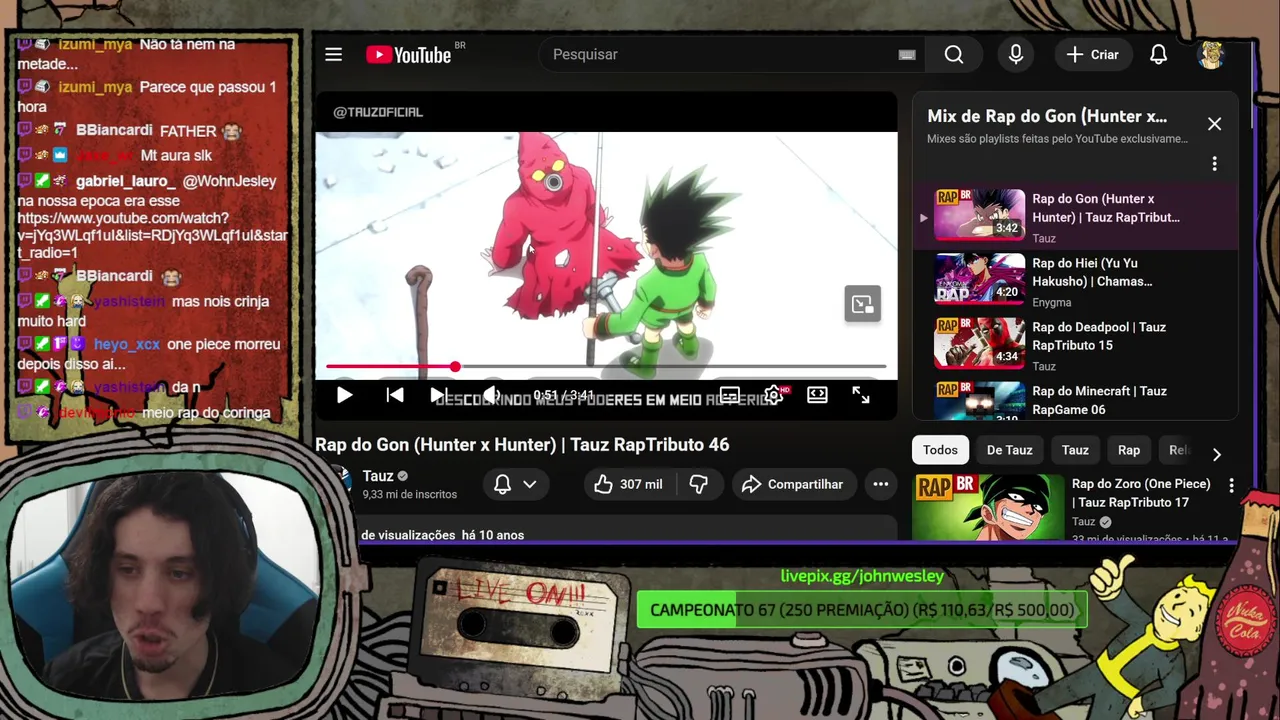Open the player settings gear
1280x720 pixels.
tap(773, 395)
